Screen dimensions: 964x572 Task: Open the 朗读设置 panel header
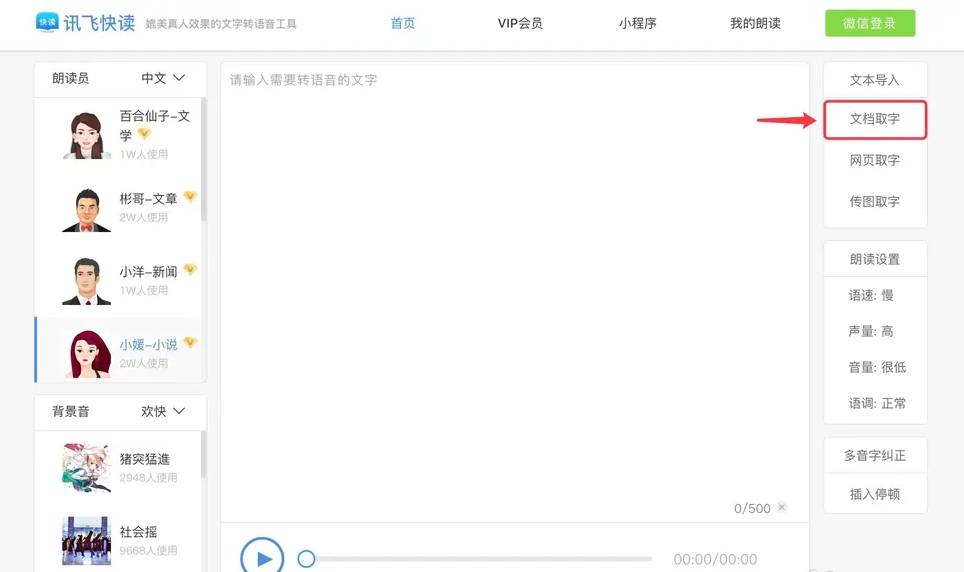pyautogui.click(x=875, y=259)
